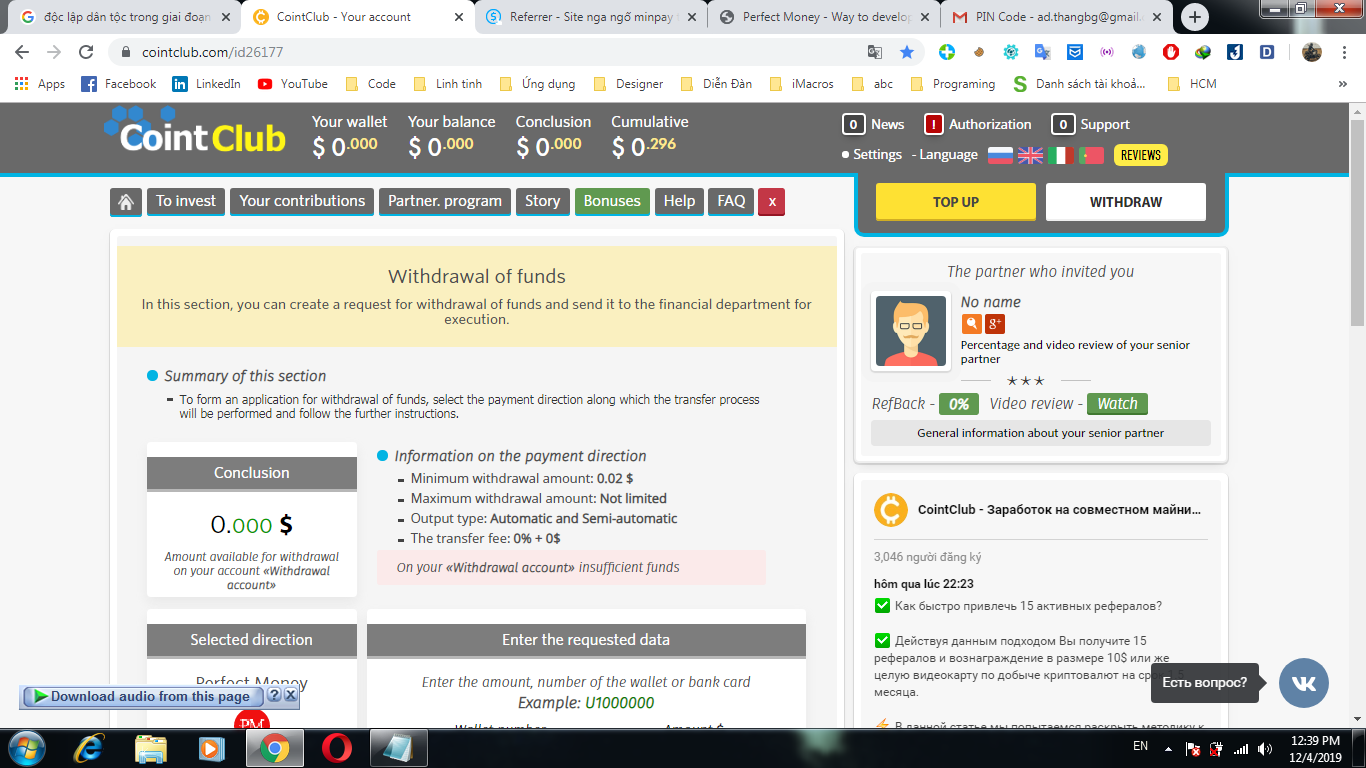Click the browser Reload button
Screen dimensions: 1366x768
[86, 52]
